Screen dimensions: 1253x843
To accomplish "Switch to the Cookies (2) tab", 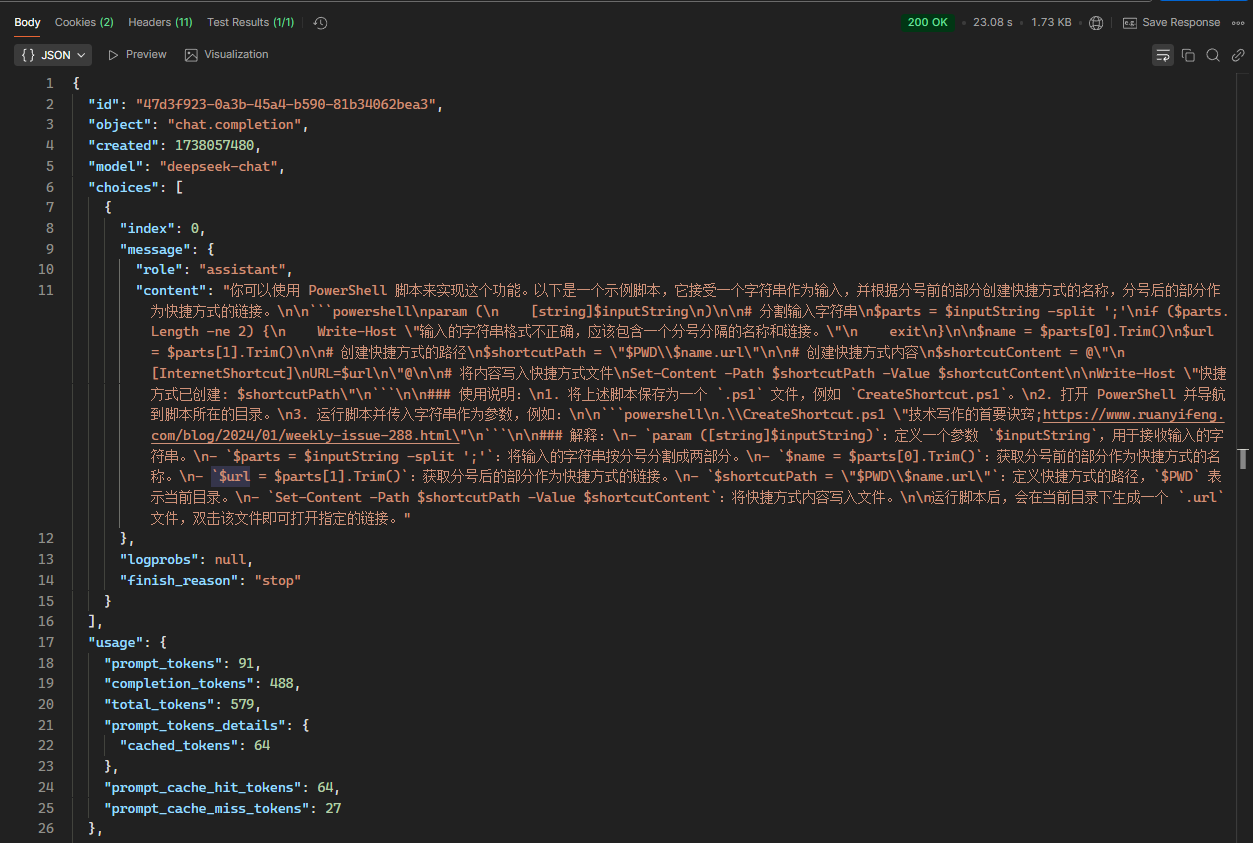I will point(84,22).
